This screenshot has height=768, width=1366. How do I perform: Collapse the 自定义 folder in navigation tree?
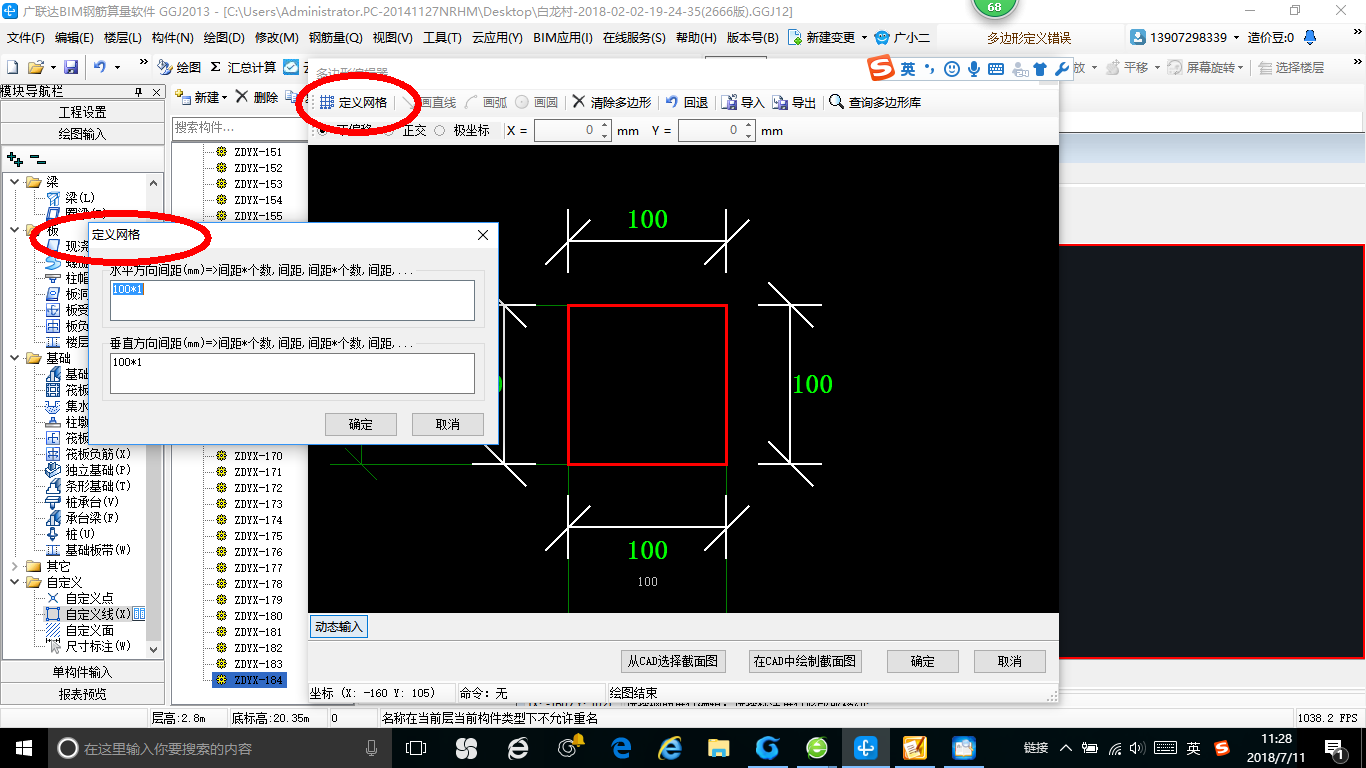pos(15,582)
